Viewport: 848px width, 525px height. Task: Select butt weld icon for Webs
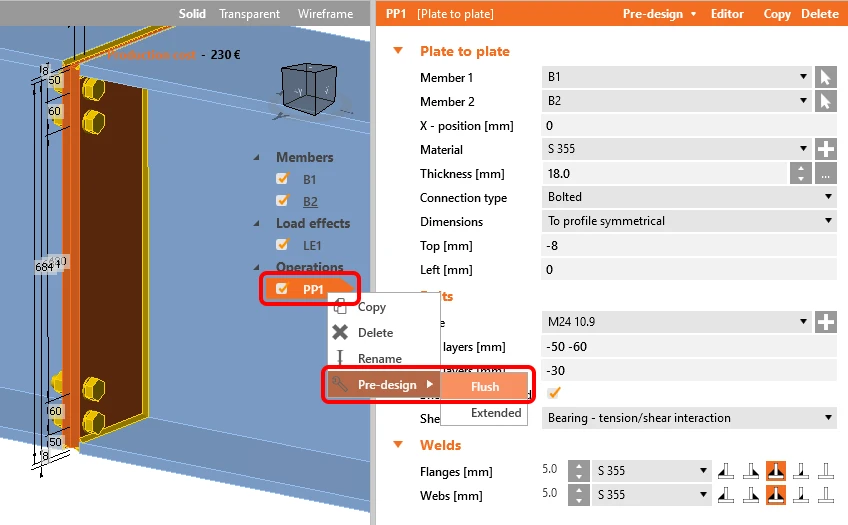coord(801,495)
